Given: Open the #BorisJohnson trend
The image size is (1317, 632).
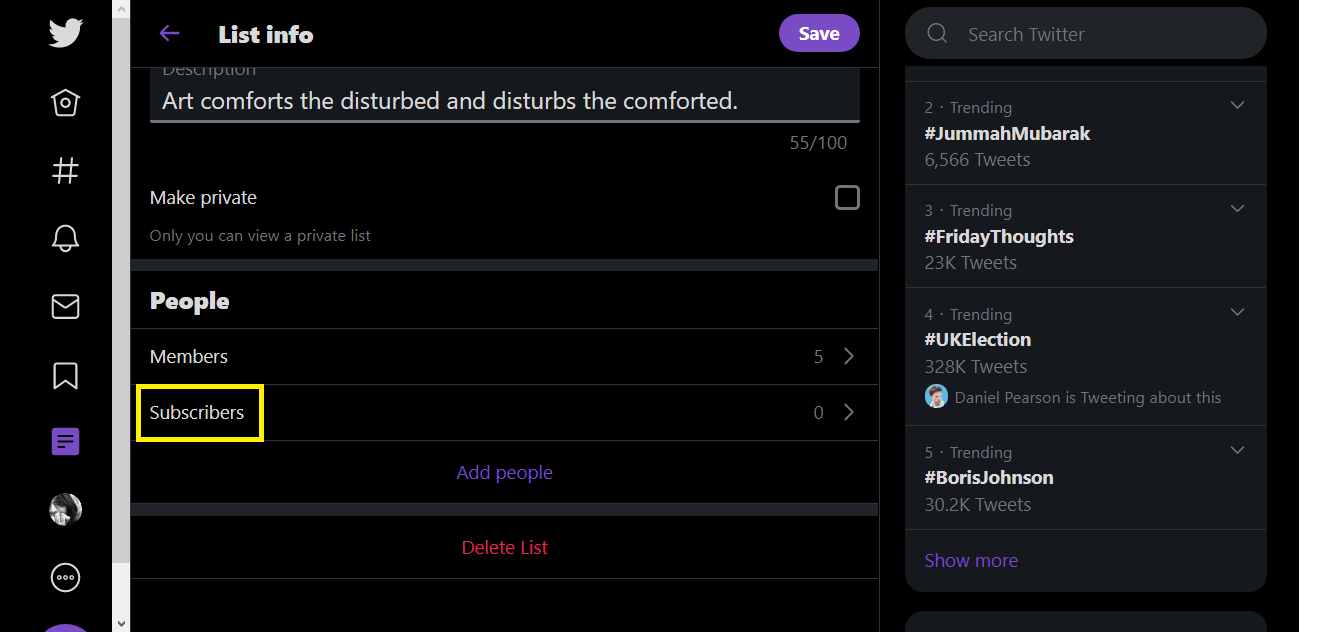Looking at the screenshot, I should (1085, 478).
